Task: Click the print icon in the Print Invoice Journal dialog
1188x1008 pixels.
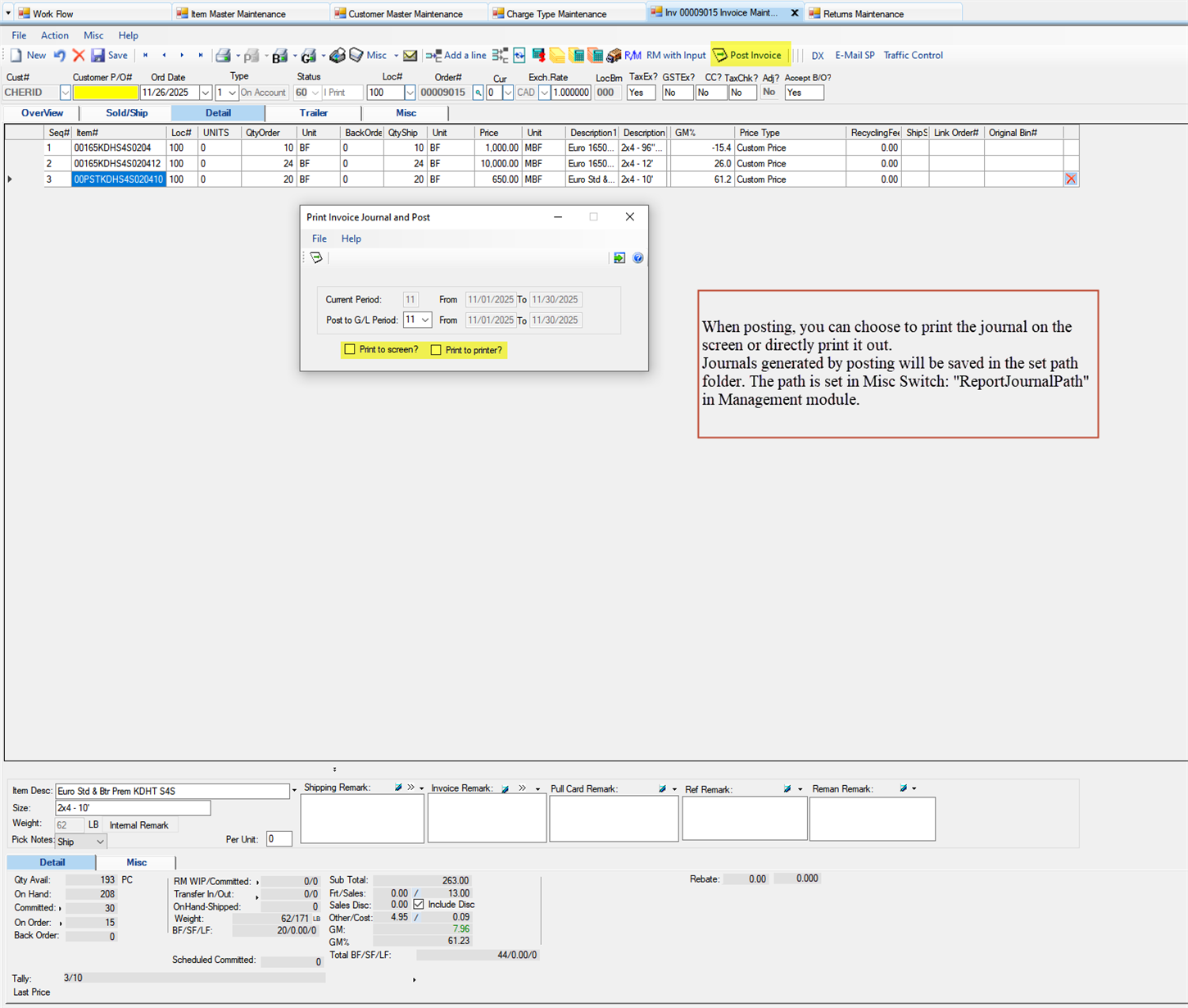Action: [x=316, y=257]
